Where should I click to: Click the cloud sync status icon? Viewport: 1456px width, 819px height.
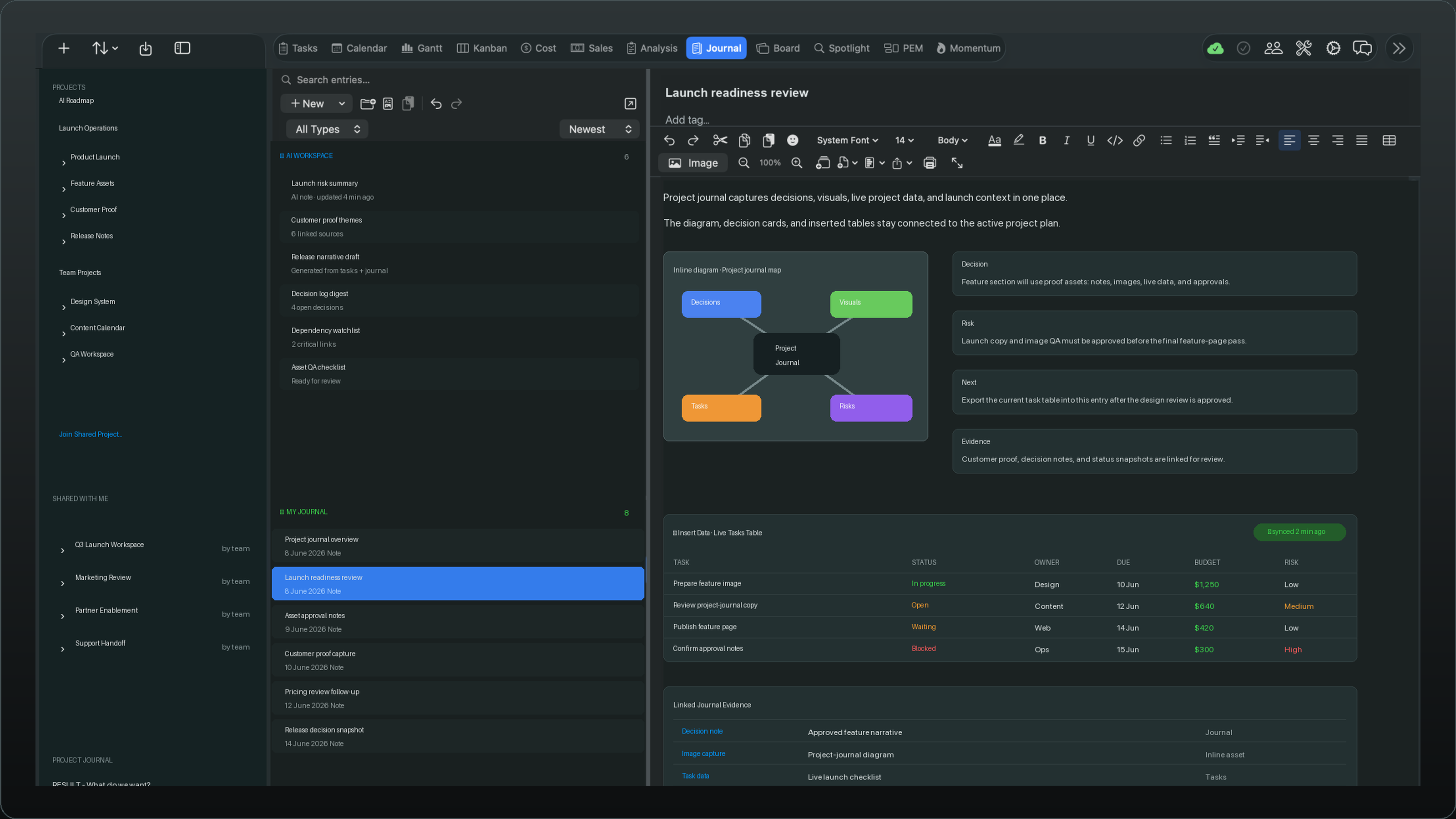click(1215, 48)
